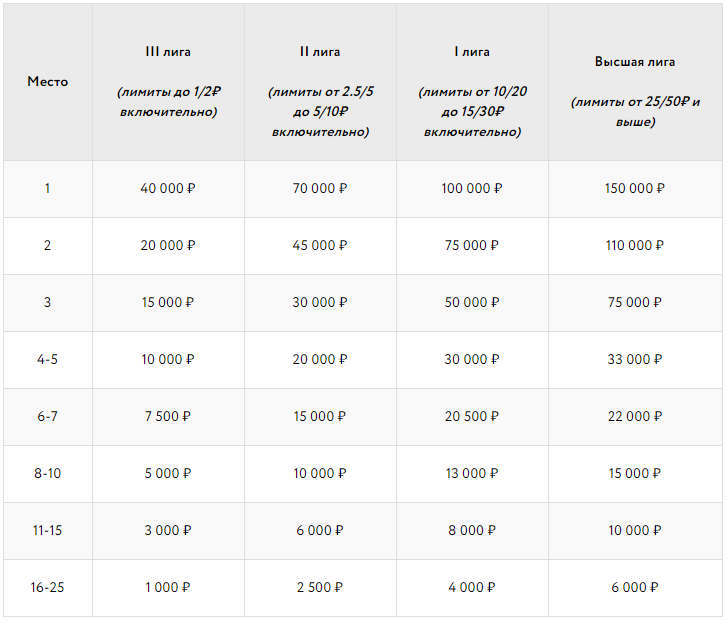Select the 150 000 ₽ prize cell
The height and width of the screenshot is (622, 727).
point(635,188)
